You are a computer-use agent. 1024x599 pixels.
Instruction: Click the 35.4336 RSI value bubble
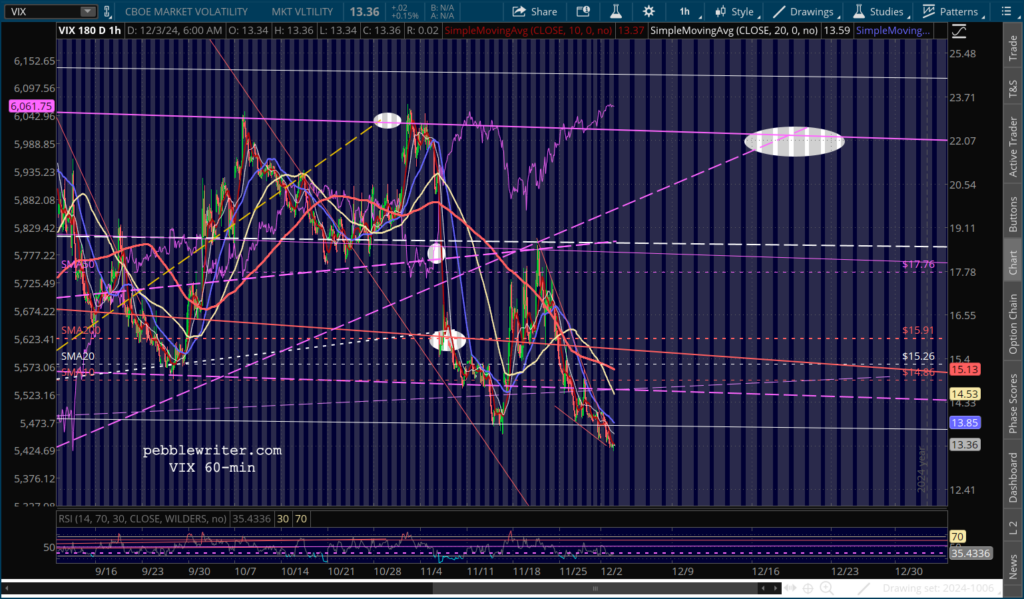[970, 553]
